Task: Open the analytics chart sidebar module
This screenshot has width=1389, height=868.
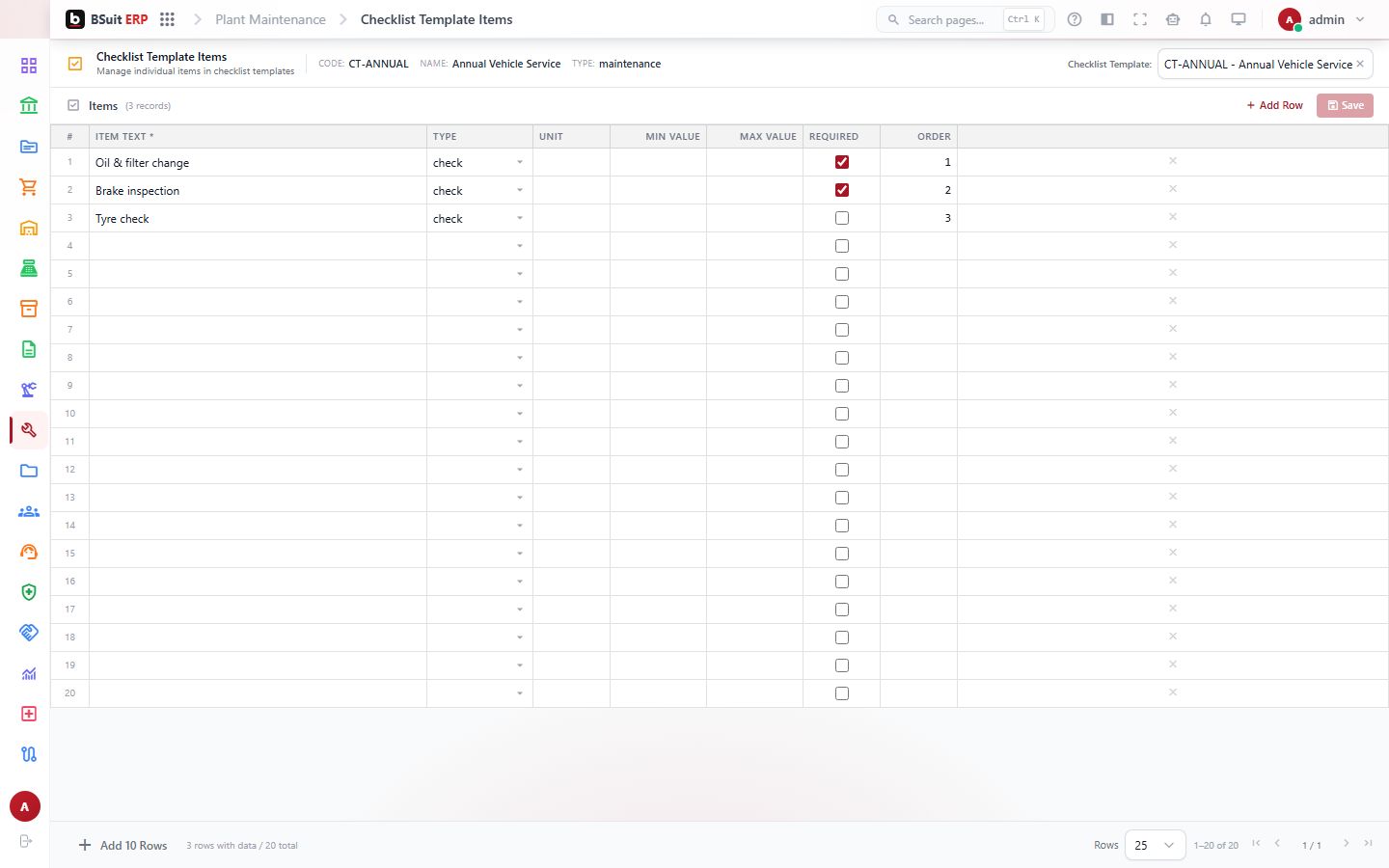Action: click(x=29, y=673)
